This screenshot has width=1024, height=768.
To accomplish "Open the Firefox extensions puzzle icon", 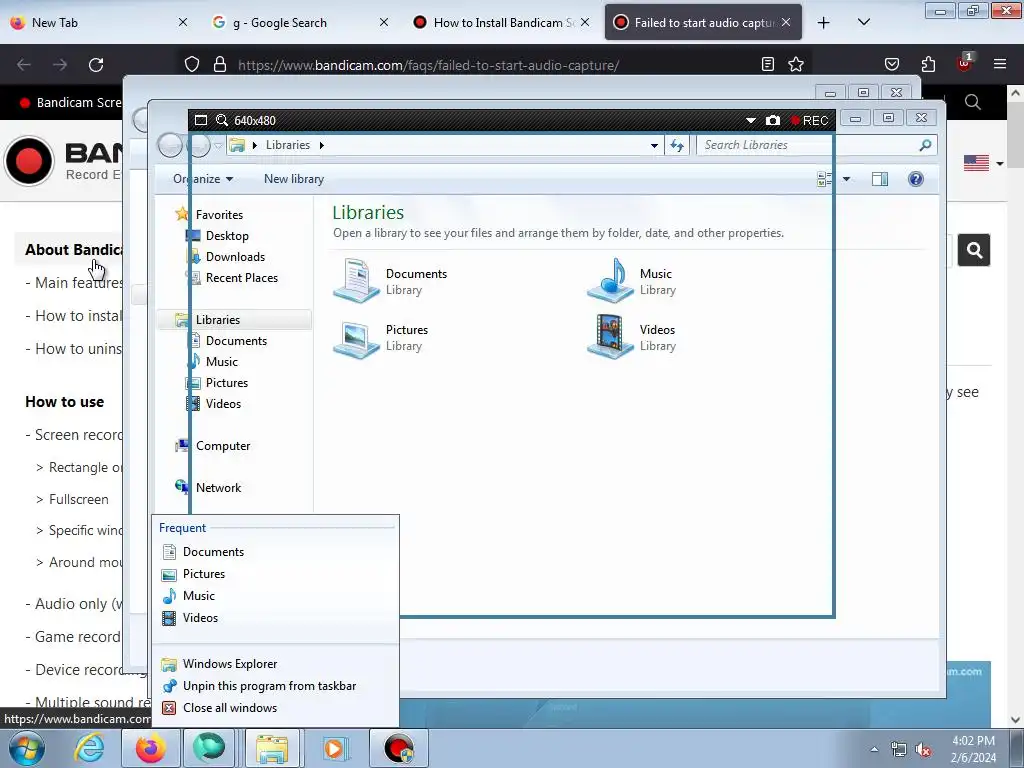I will pyautogui.click(x=928, y=65).
